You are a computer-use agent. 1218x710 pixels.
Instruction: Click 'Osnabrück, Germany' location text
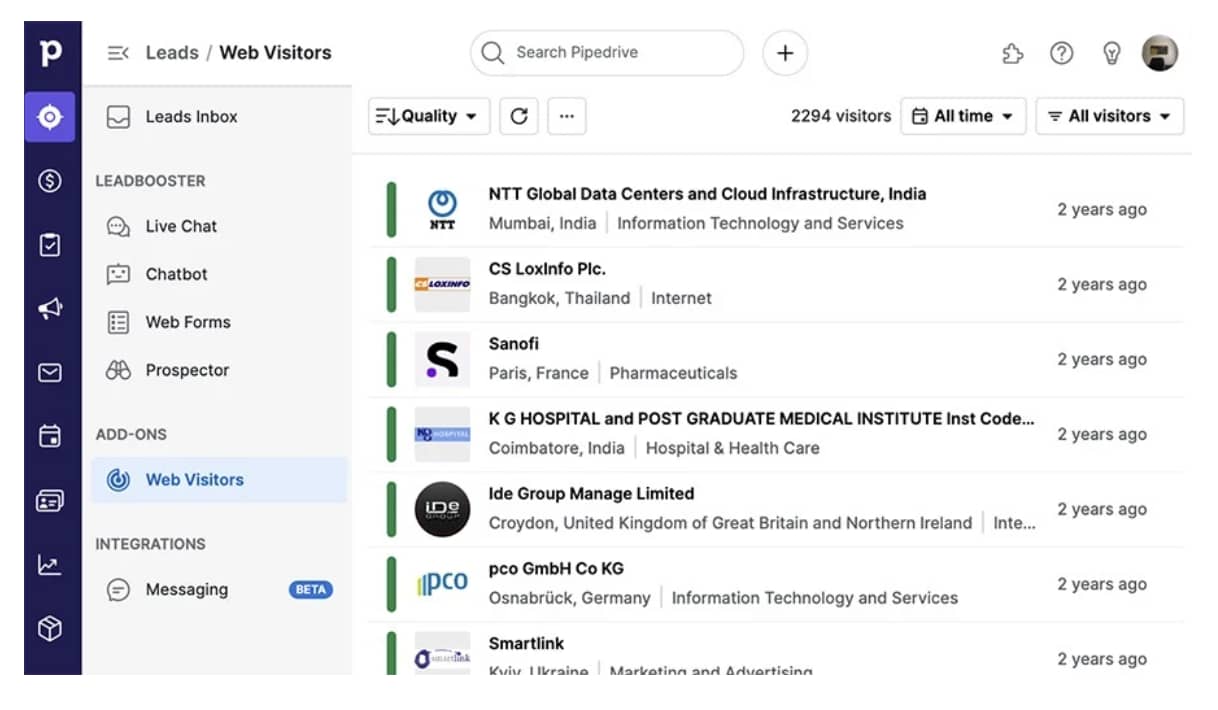pyautogui.click(x=569, y=598)
